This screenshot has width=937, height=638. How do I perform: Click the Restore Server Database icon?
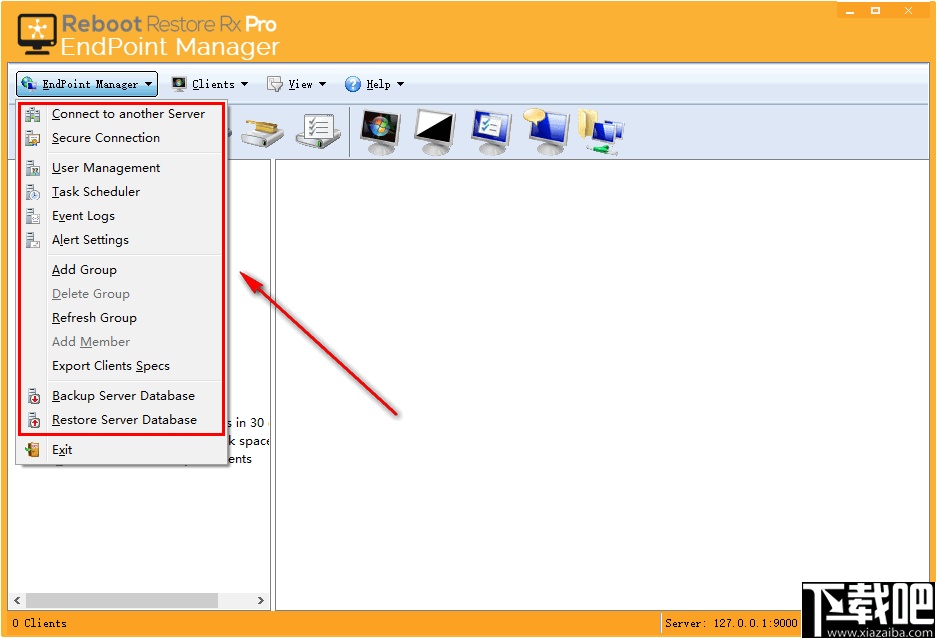(x=34, y=420)
